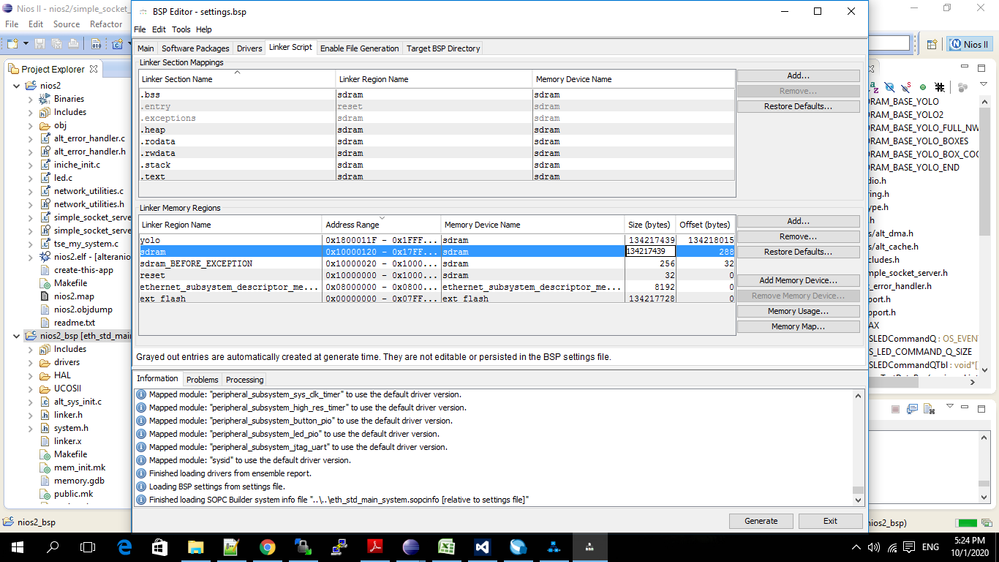Open Excel from the taskbar

pos(446,547)
